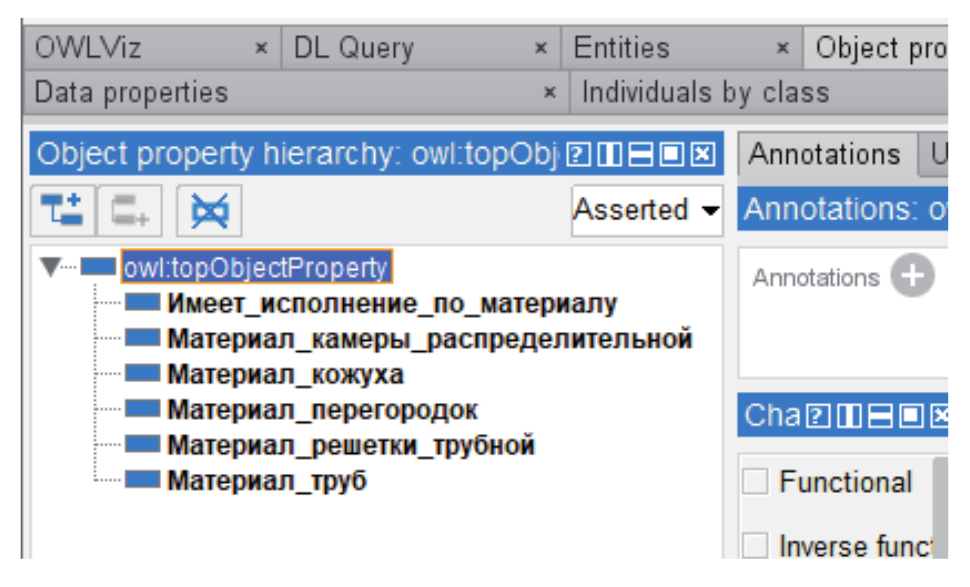970x587 pixels.
Task: Open the Asserted hierarchy dropdown
Action: pos(647,210)
